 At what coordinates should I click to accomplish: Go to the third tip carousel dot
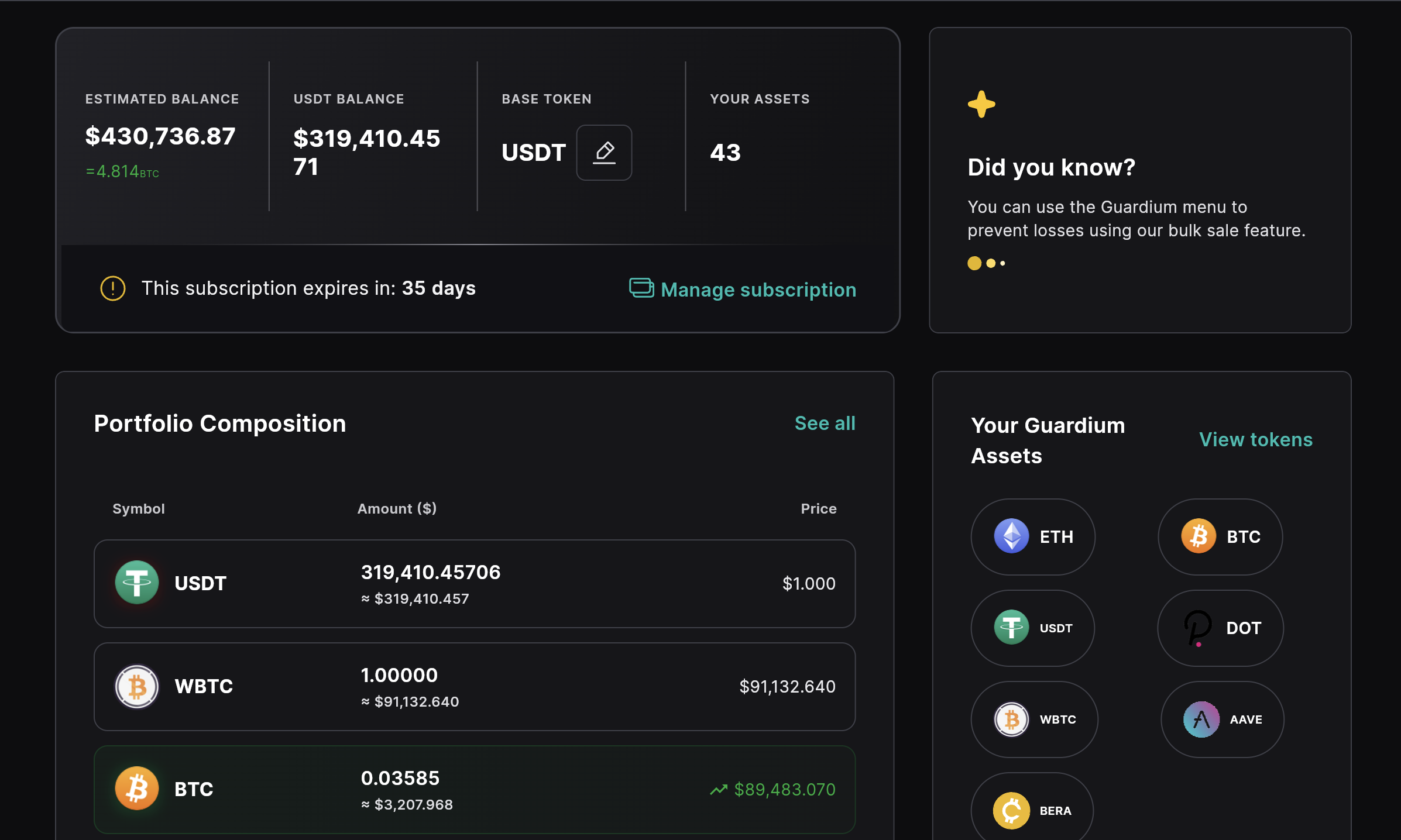(x=1003, y=263)
